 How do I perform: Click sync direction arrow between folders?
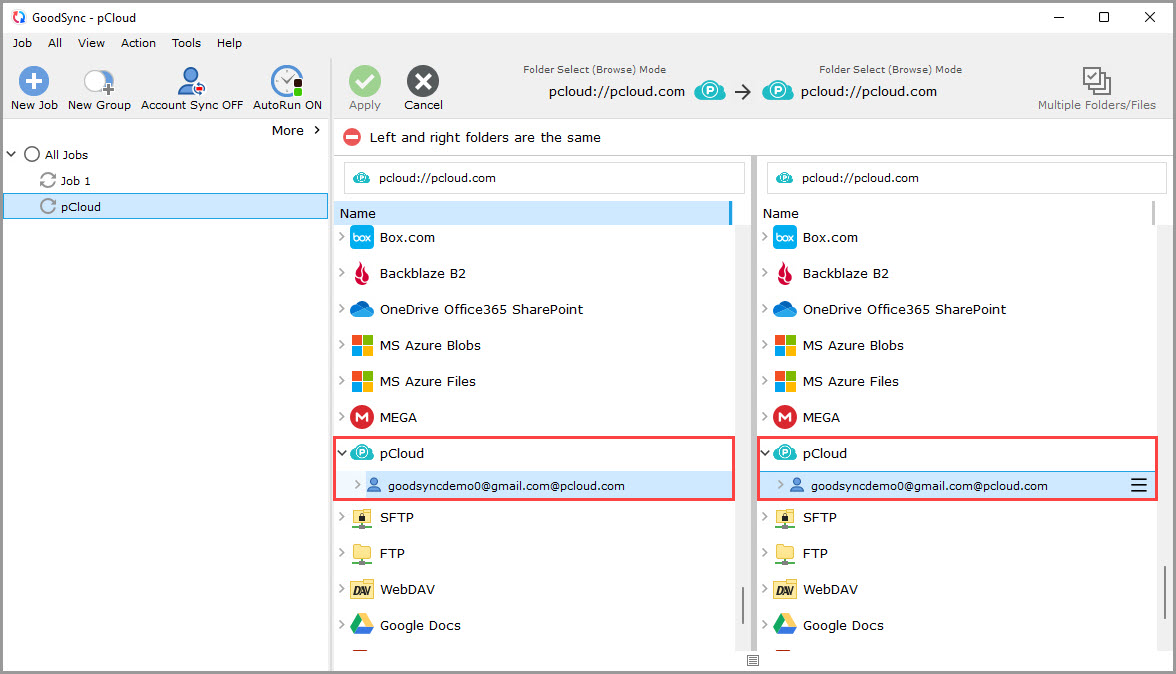point(742,91)
